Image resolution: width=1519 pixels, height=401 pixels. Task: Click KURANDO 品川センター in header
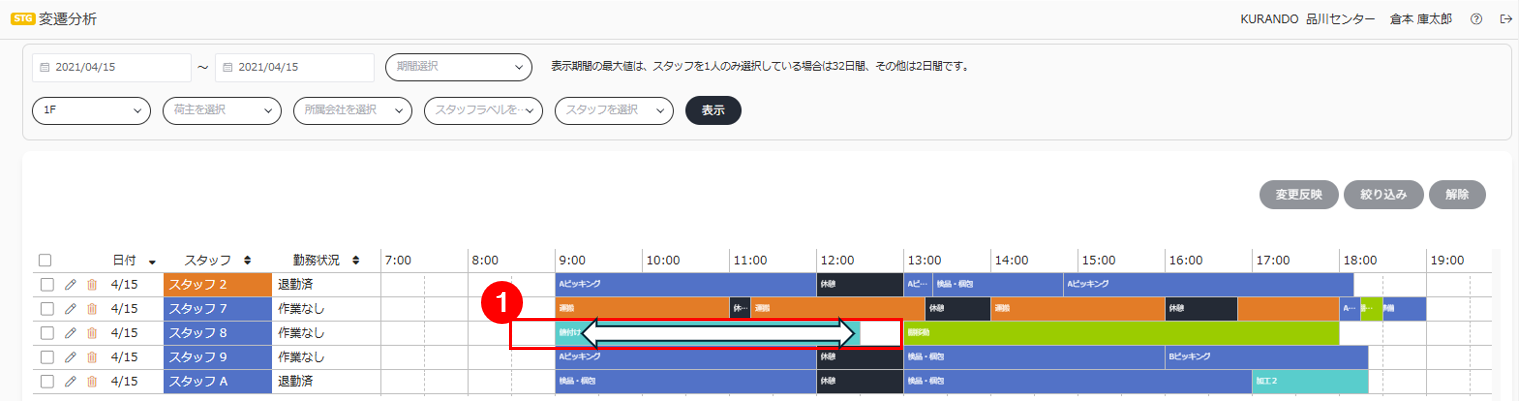(x=1308, y=19)
